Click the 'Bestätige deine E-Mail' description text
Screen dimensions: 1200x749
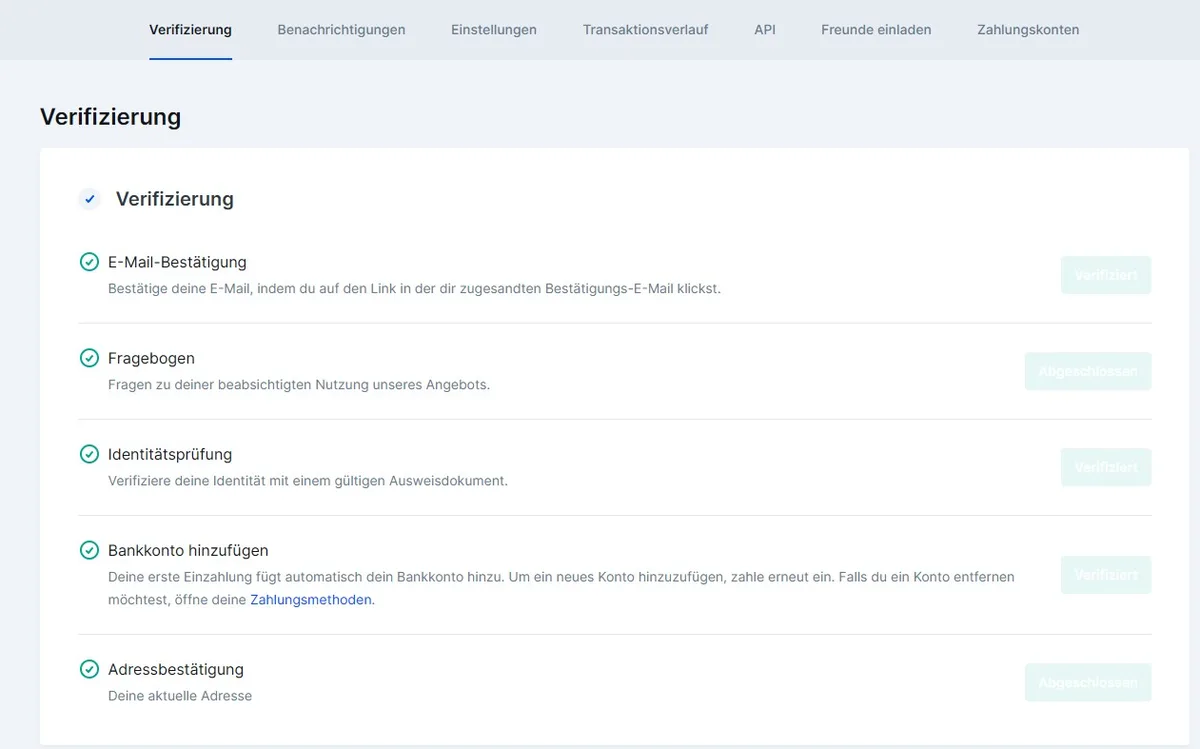(414, 288)
